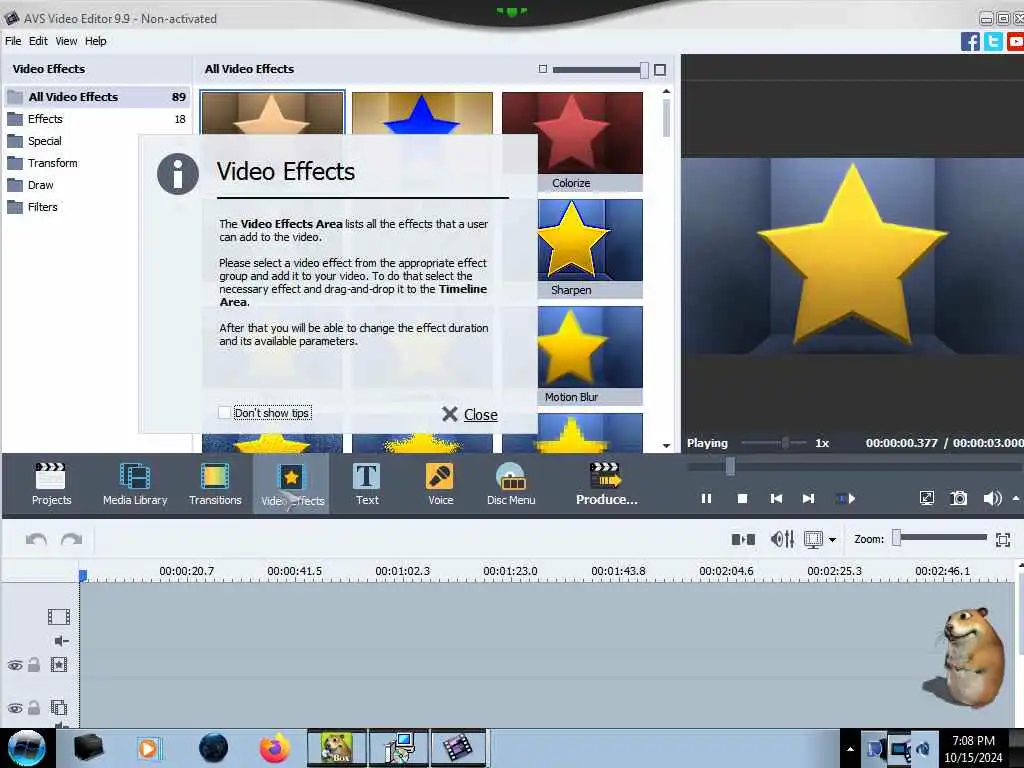Image resolution: width=1024 pixels, height=768 pixels.
Task: Close the Video Effects tip
Action: coord(470,414)
